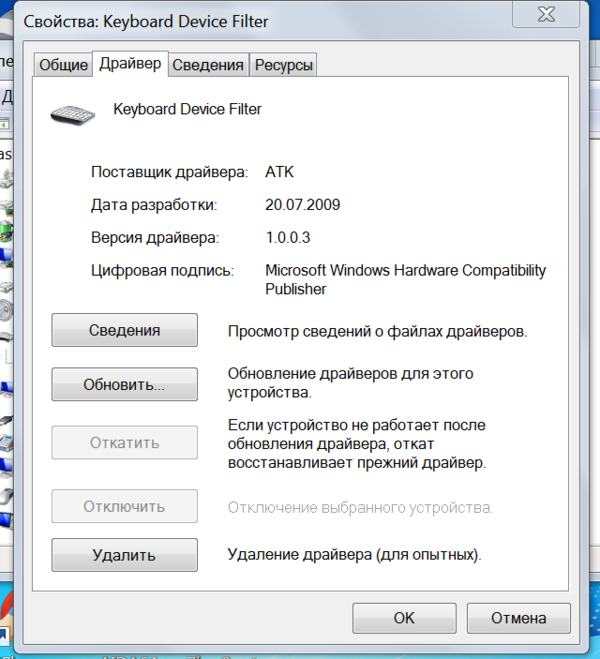This screenshot has width=600, height=659.
Task: Click the driver rollback description text
Action: (357, 444)
